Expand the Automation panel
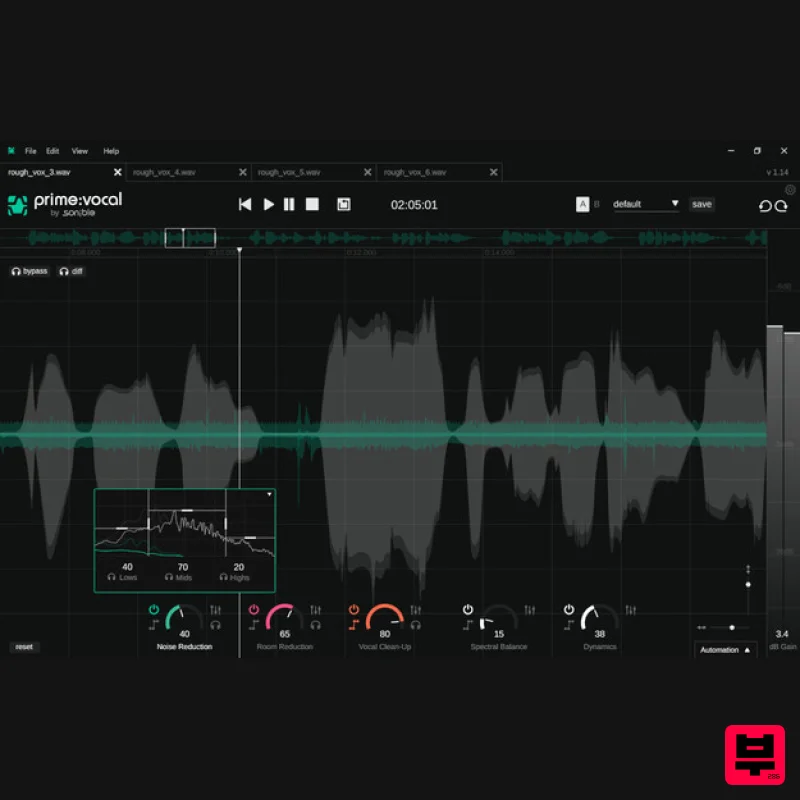Viewport: 800px width, 800px height. coord(724,649)
